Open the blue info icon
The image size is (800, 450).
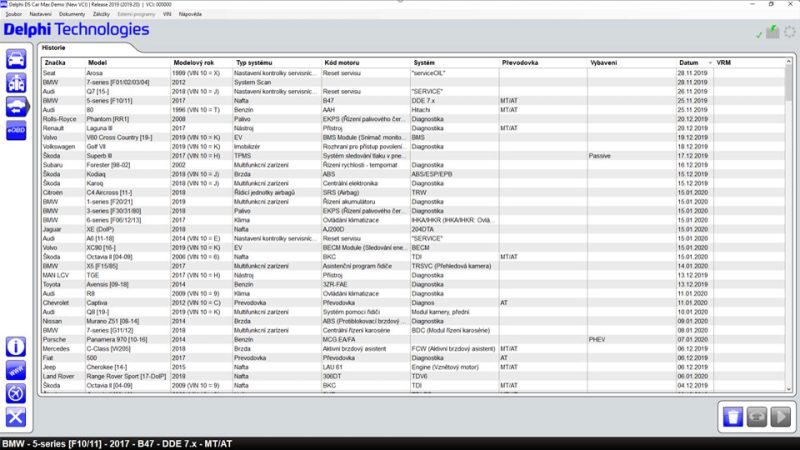click(x=17, y=346)
